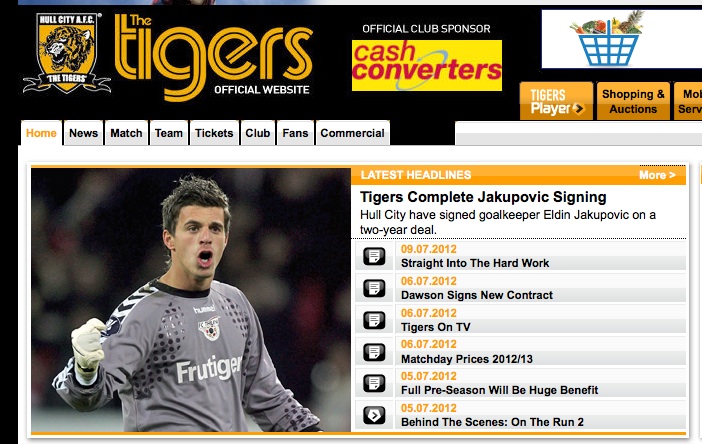Select the News tab
The height and width of the screenshot is (444, 702).
83,133
